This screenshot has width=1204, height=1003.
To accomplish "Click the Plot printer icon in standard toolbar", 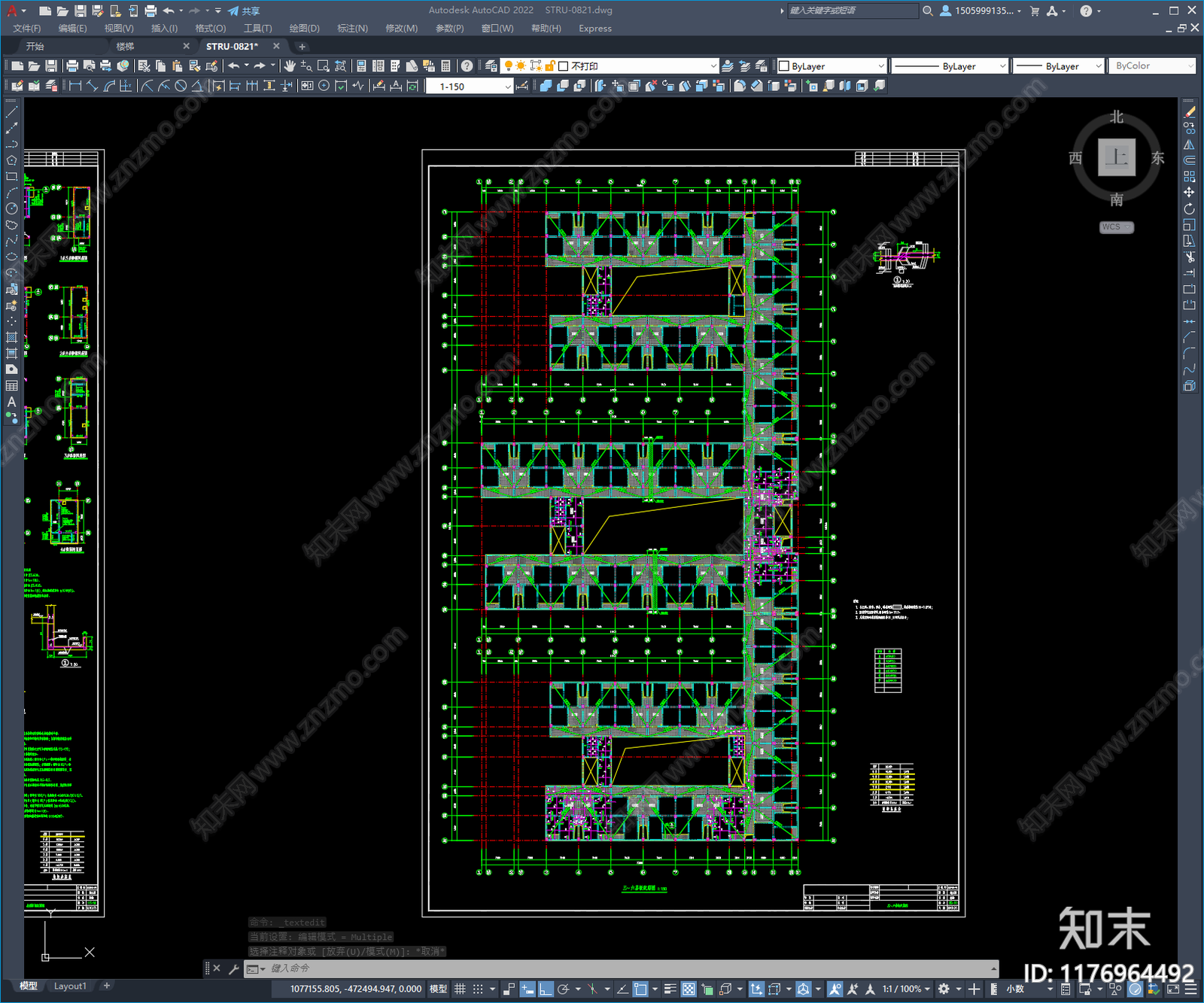I will click(72, 66).
